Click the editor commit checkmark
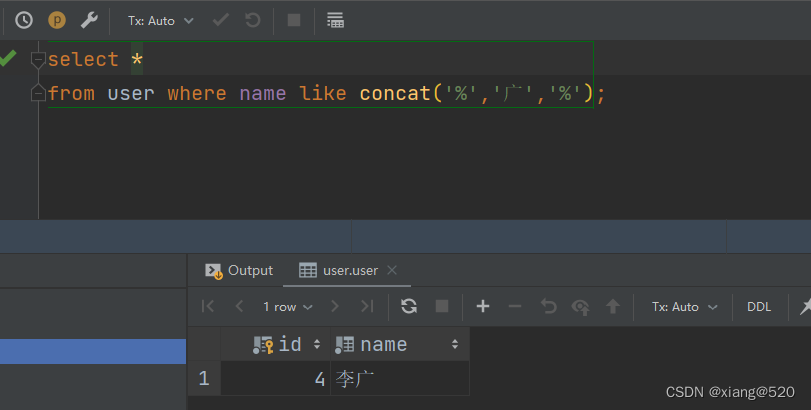This screenshot has width=811, height=410. [x=221, y=21]
